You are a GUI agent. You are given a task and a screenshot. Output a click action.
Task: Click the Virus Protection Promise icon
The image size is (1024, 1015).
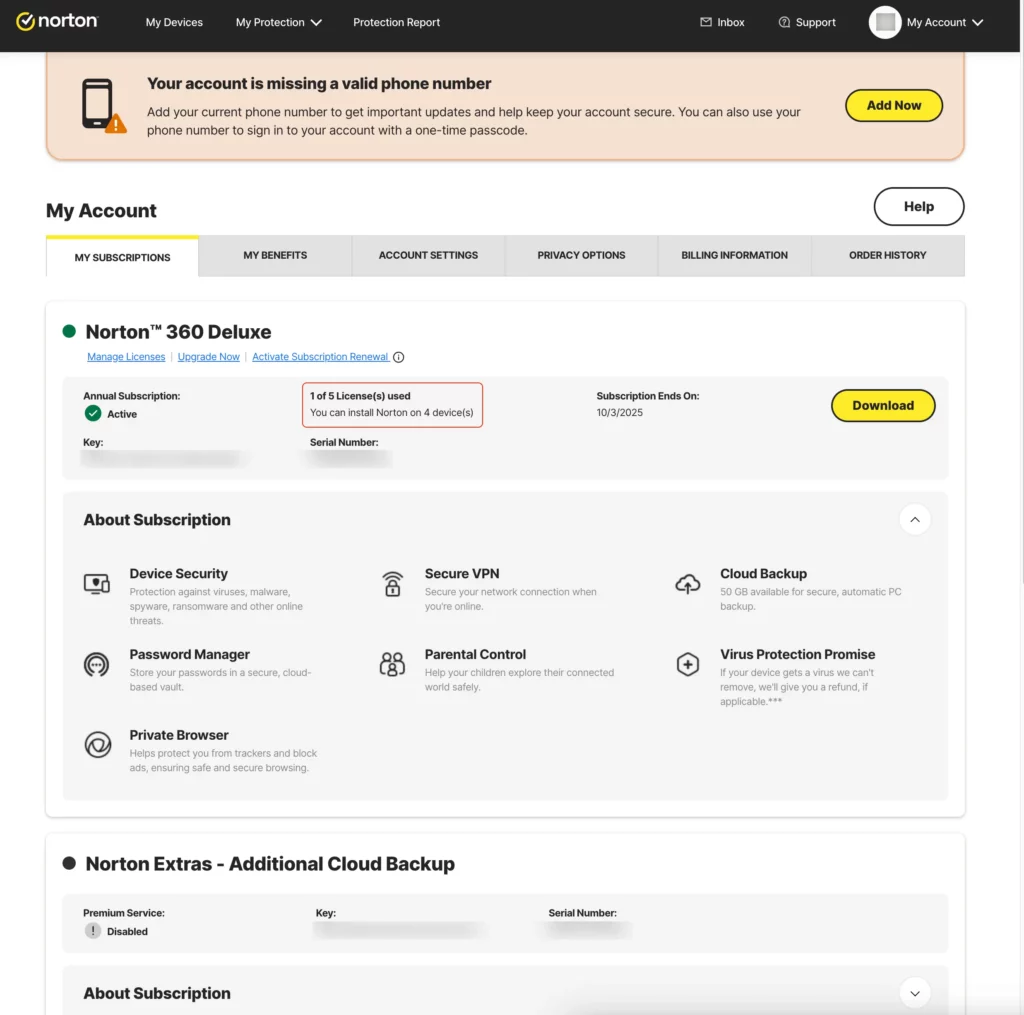coord(688,664)
